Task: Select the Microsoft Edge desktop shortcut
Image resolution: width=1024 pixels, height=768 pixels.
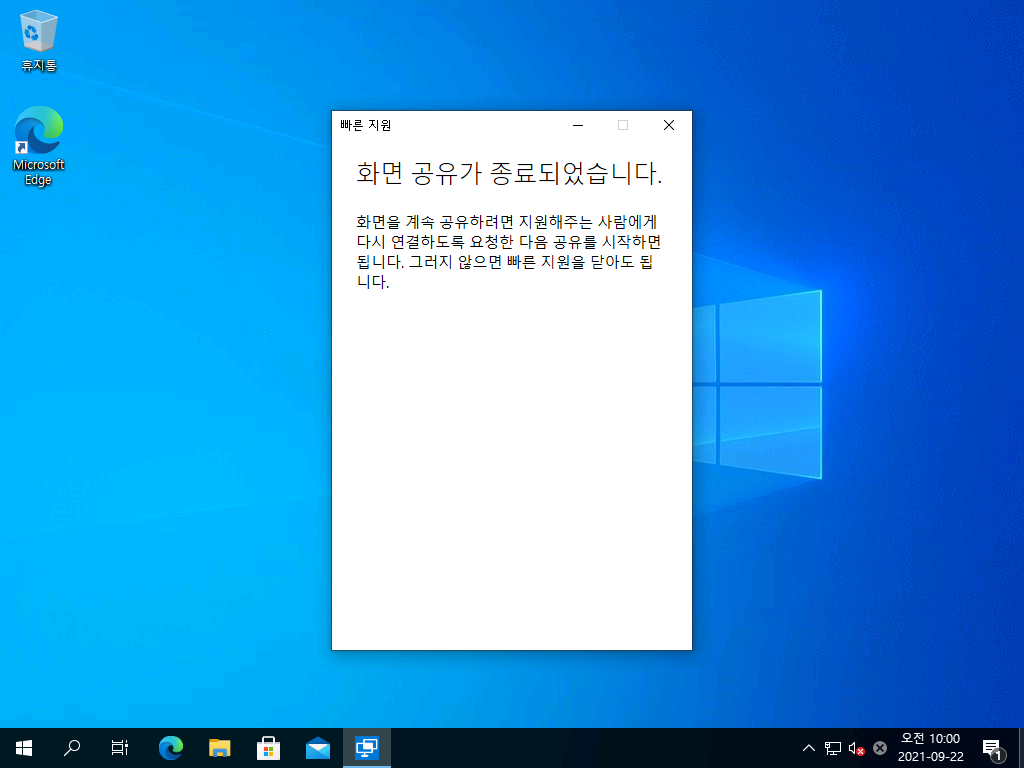Action: tap(39, 145)
